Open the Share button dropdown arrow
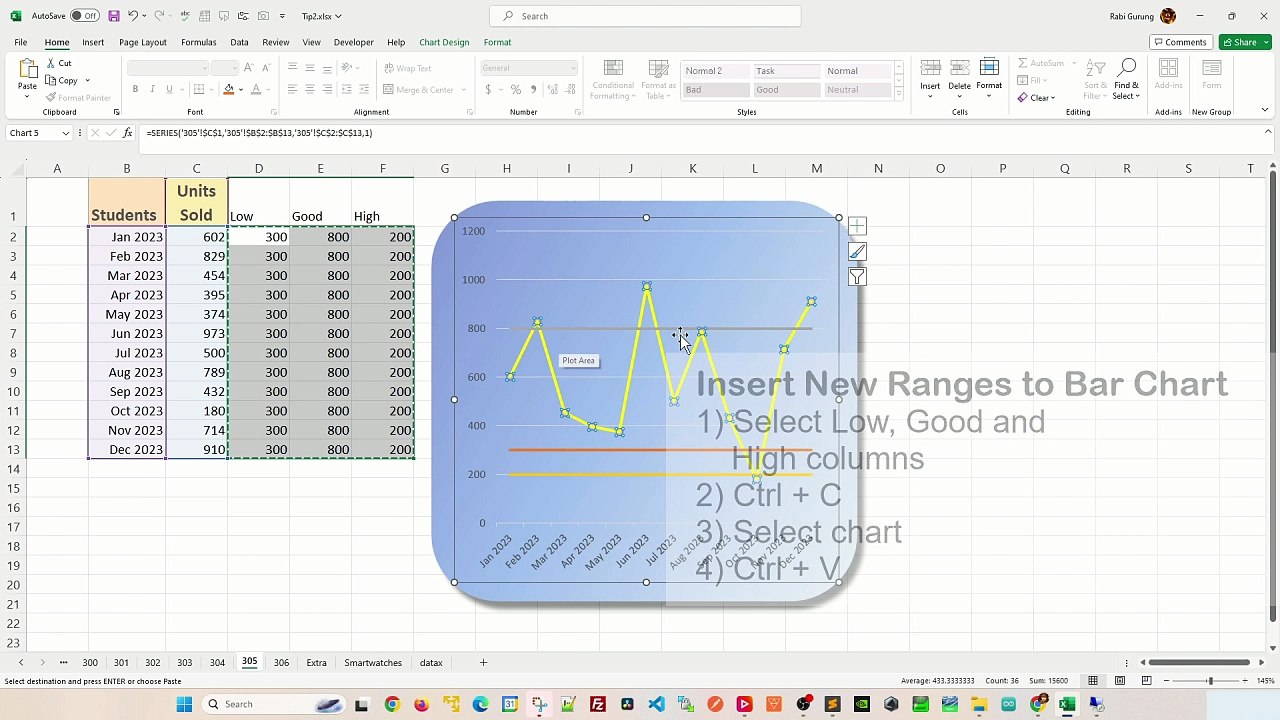1280x720 pixels. click(x=1265, y=42)
